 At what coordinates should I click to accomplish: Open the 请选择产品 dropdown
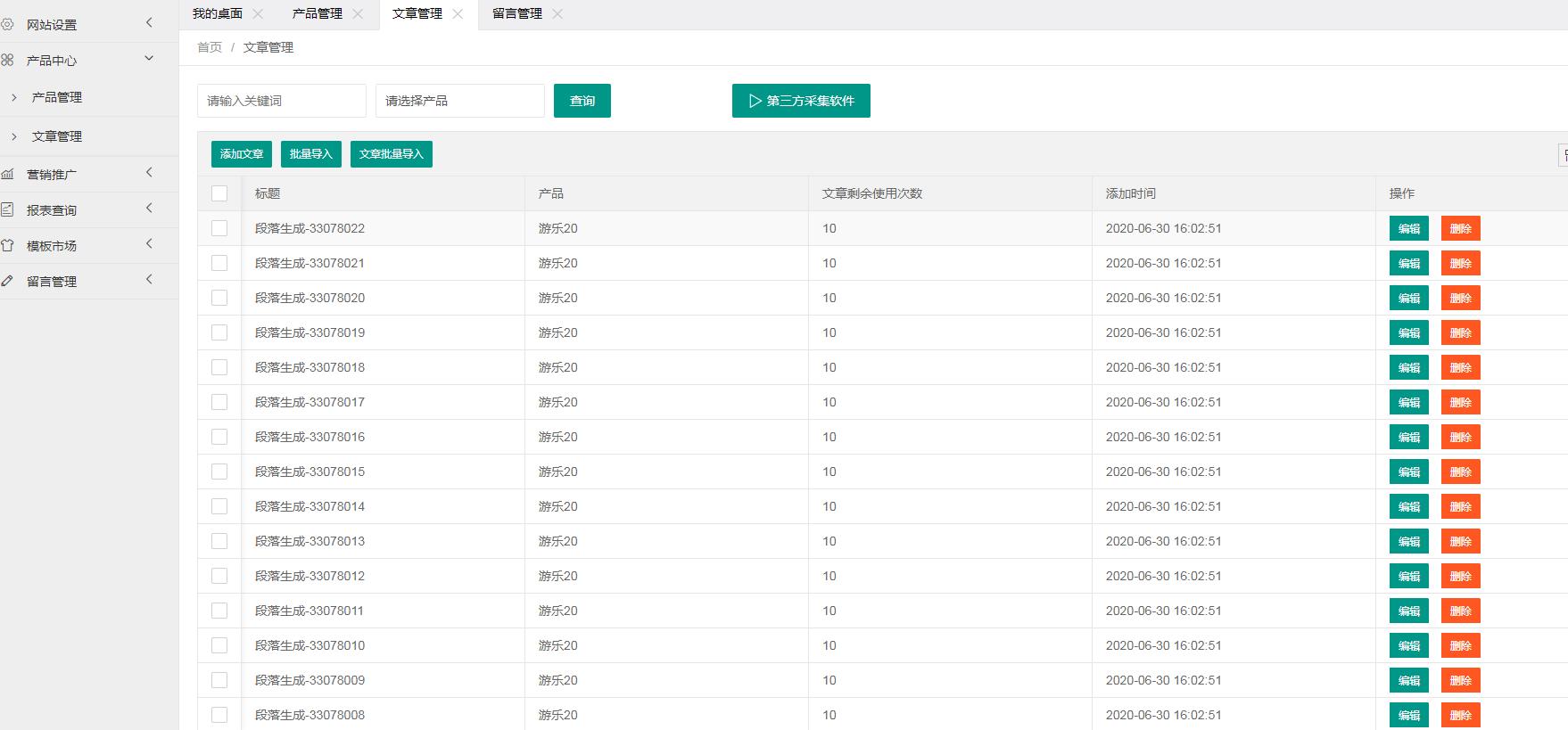(x=460, y=101)
